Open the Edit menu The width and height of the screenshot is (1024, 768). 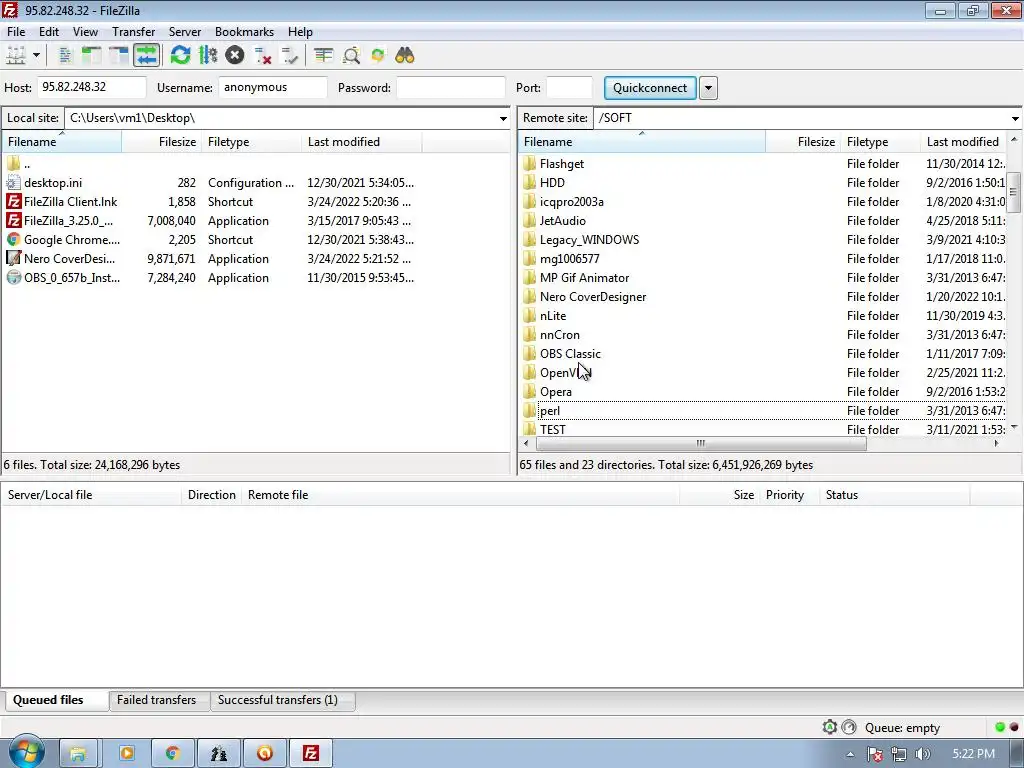pos(49,32)
